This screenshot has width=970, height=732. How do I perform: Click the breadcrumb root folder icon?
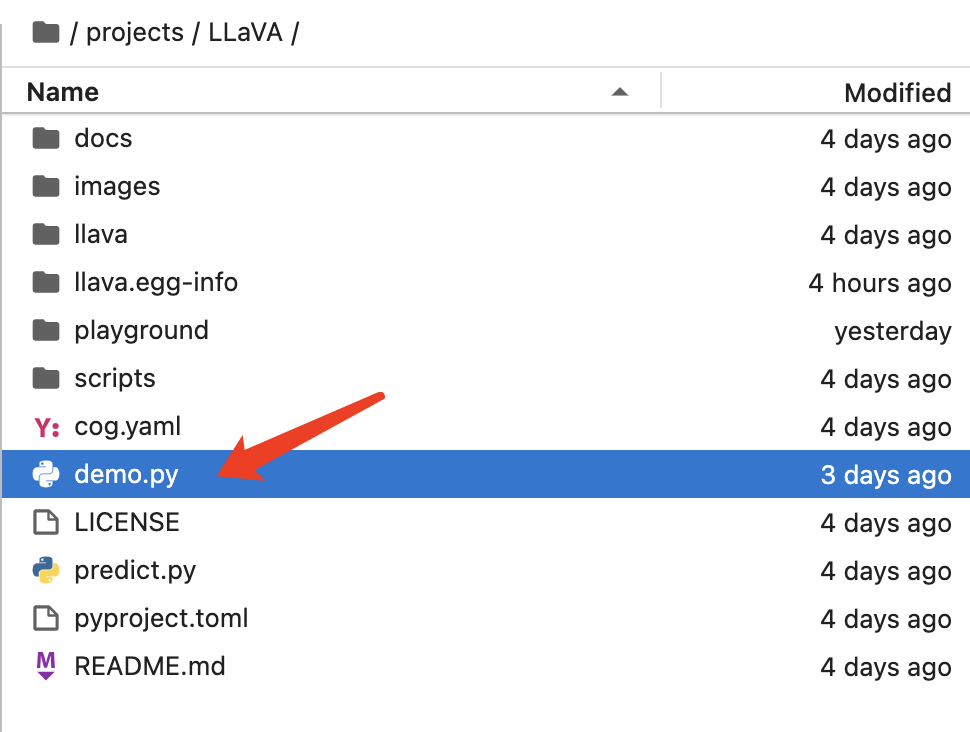pyautogui.click(x=46, y=33)
